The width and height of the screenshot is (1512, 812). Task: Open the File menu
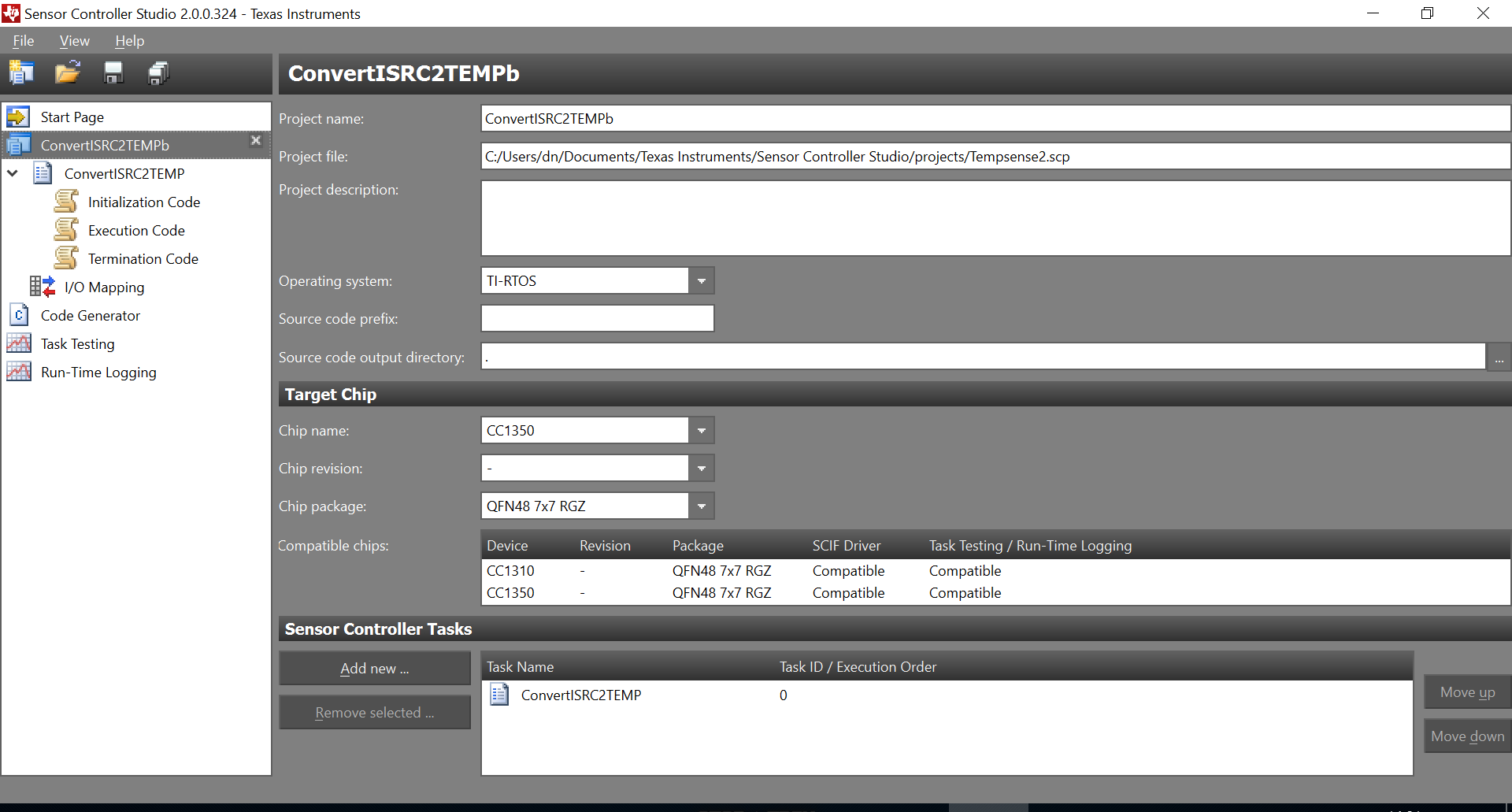click(24, 41)
